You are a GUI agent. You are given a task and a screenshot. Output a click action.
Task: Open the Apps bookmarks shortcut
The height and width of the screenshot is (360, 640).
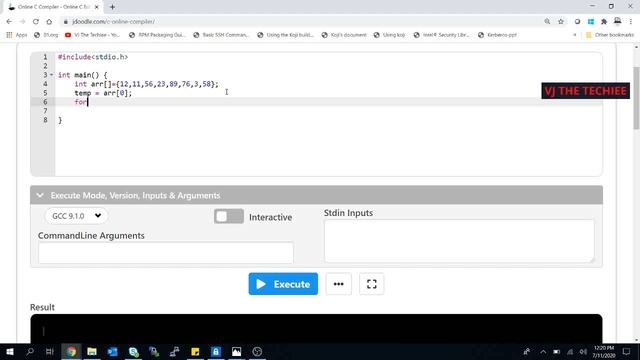tap(17, 35)
